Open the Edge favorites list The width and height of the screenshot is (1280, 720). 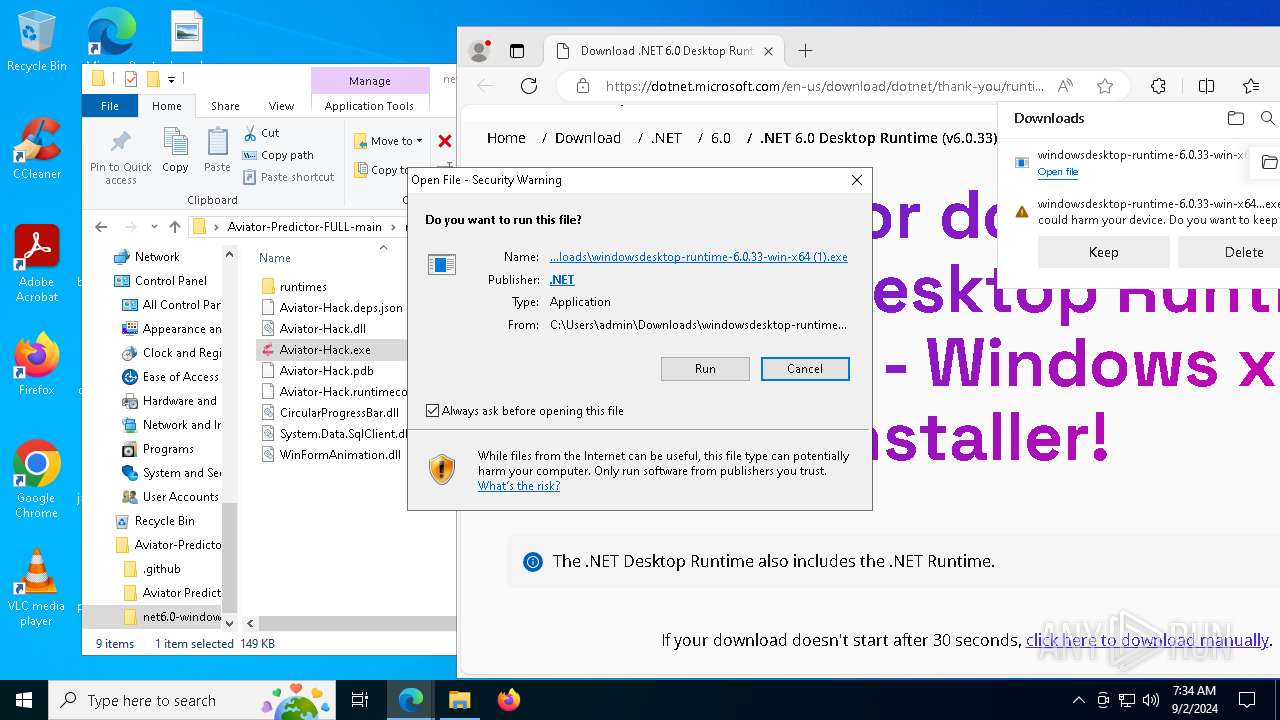1251,86
